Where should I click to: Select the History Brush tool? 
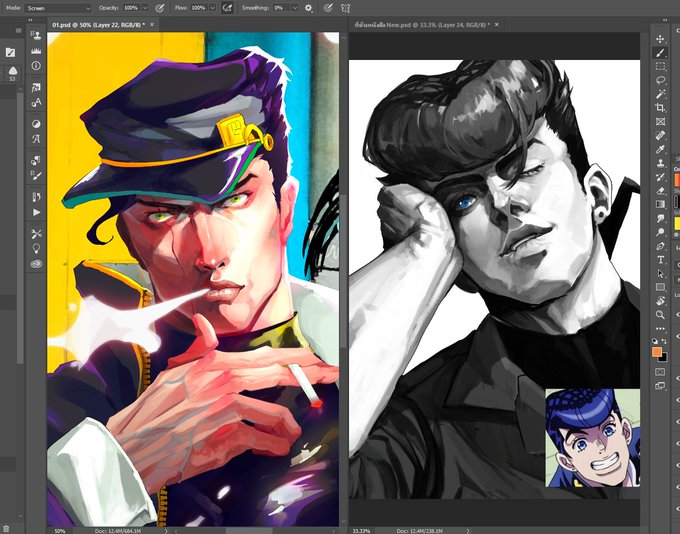pyautogui.click(x=660, y=177)
